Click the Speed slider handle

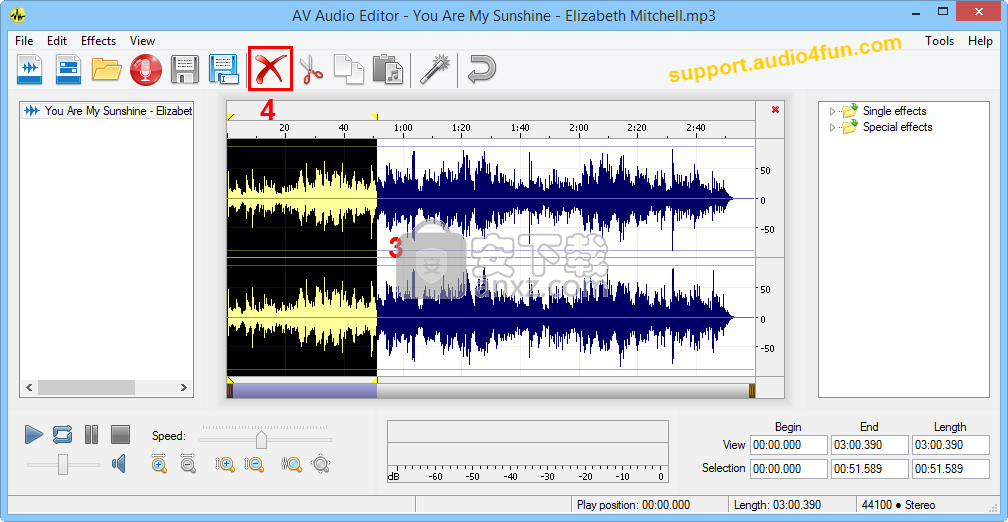262,439
